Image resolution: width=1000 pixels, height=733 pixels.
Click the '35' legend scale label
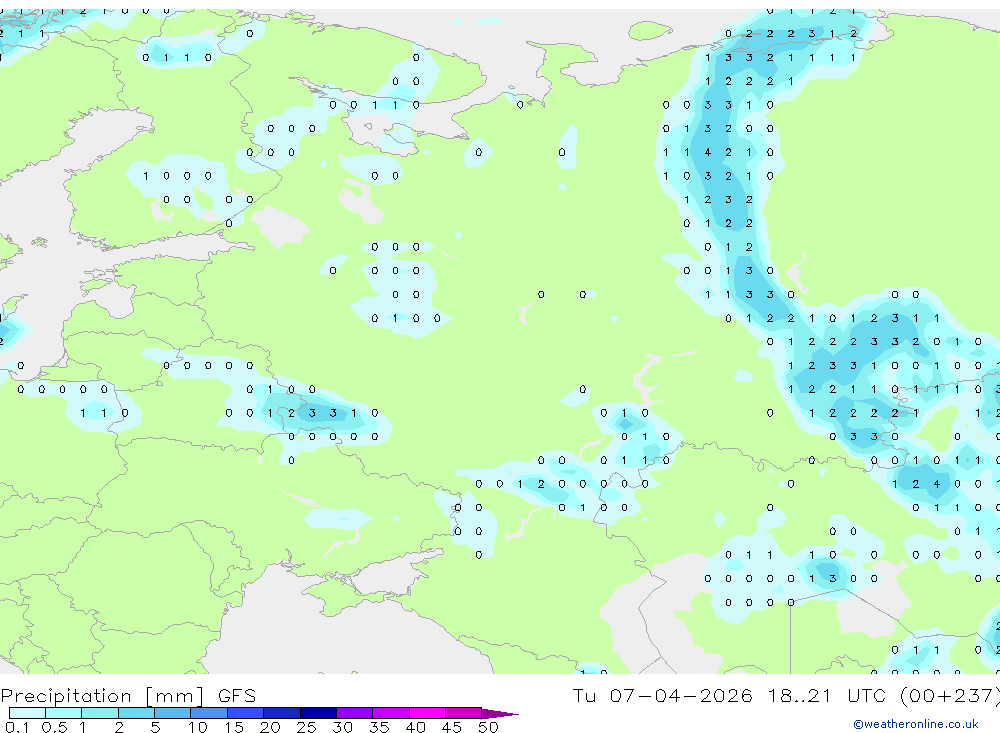pos(379,727)
